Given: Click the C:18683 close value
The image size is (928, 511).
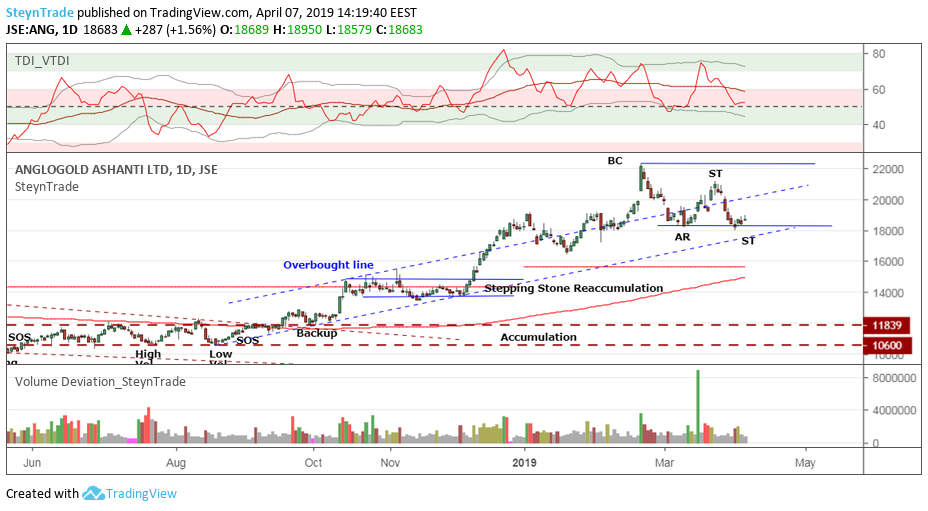Looking at the screenshot, I should (397, 30).
